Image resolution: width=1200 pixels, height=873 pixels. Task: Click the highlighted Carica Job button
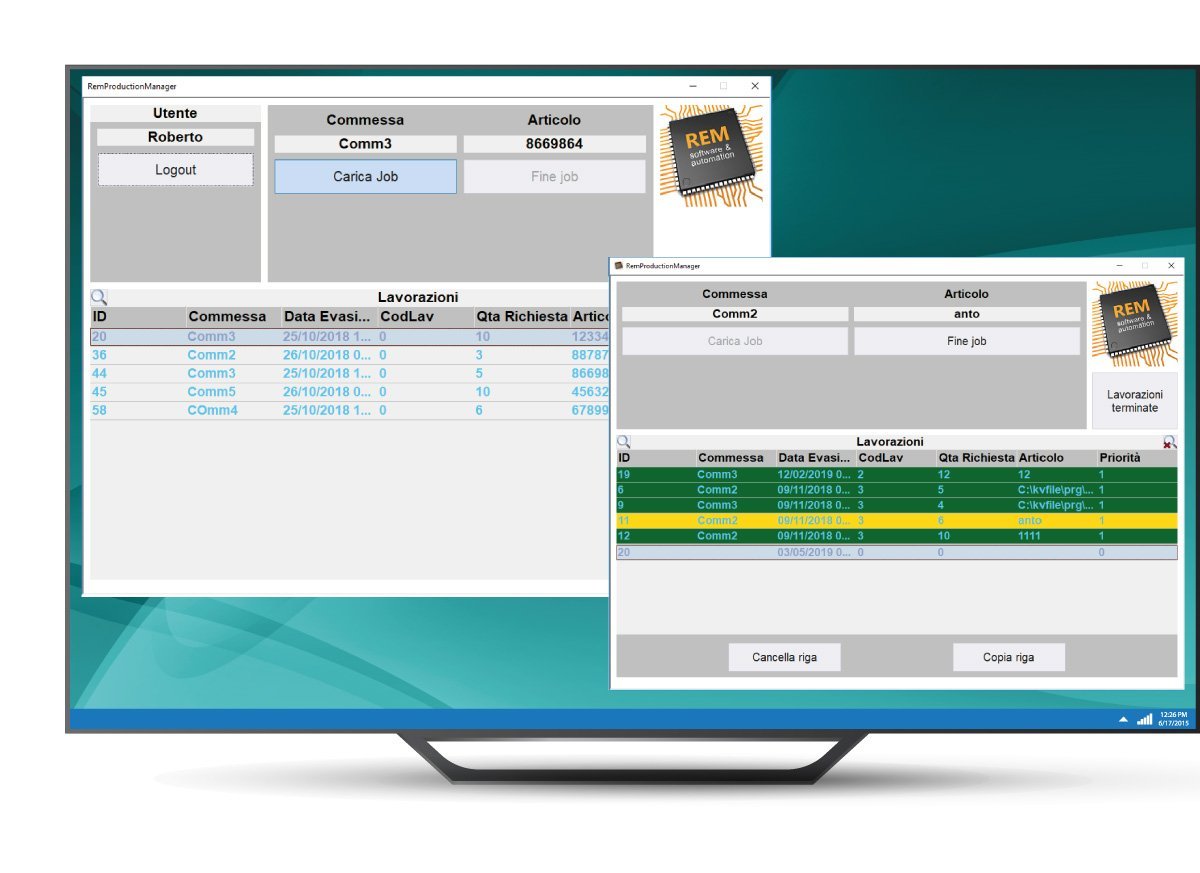click(x=365, y=177)
